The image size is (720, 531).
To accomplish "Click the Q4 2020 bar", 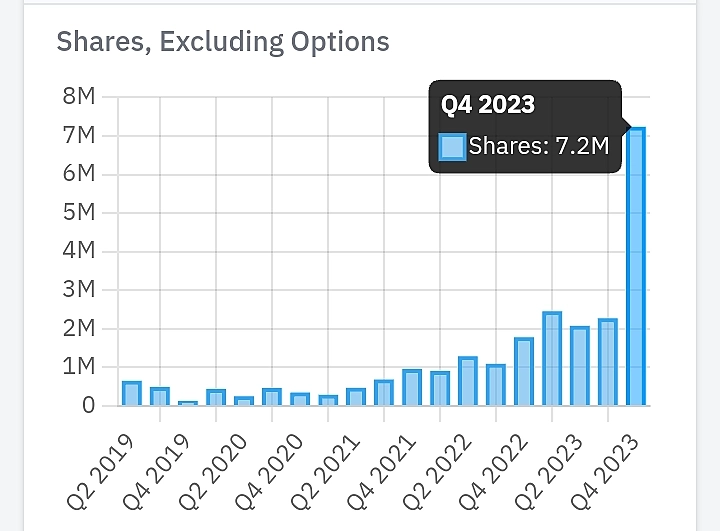I will [300, 399].
